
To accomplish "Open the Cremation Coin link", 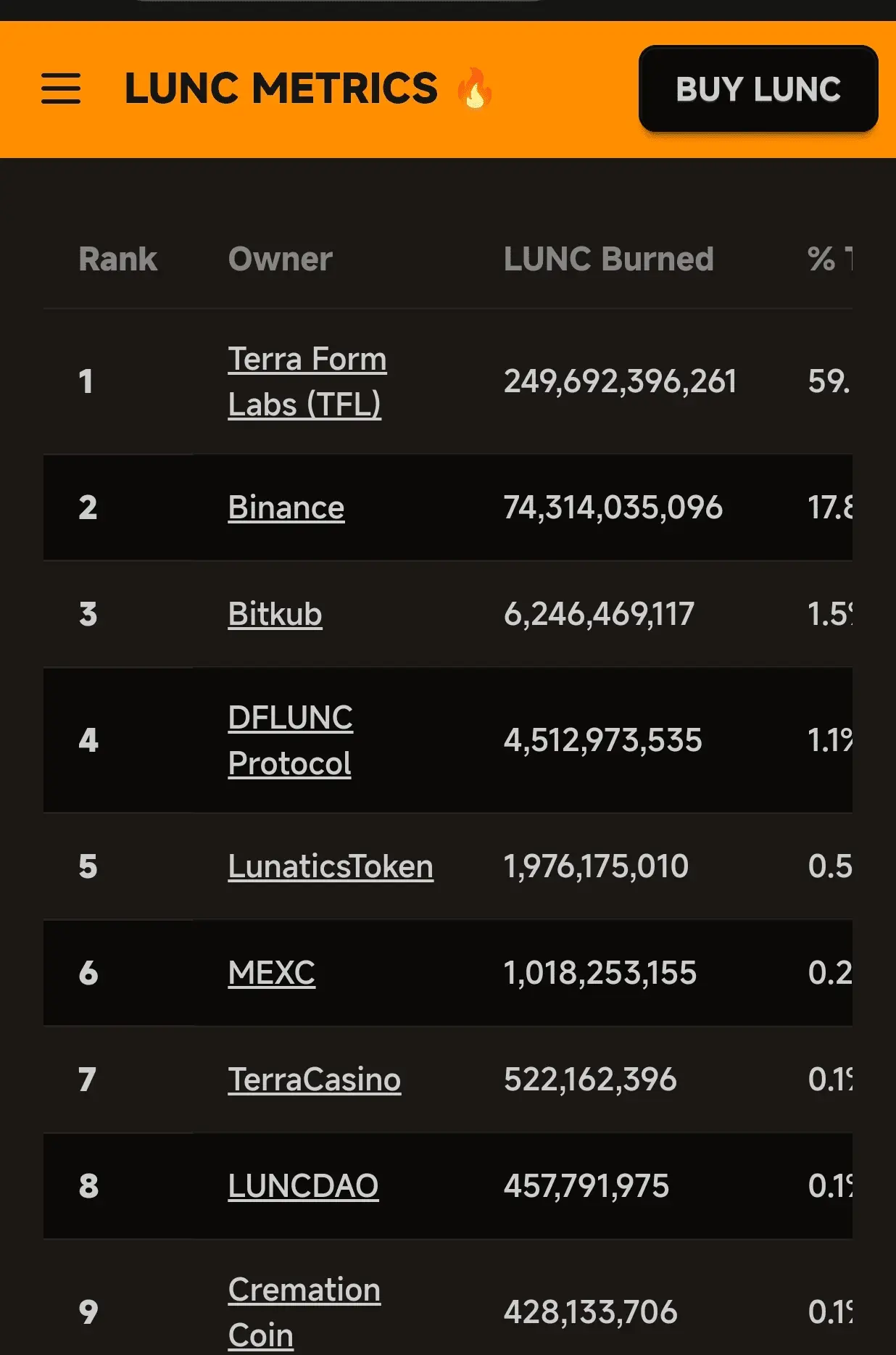I will pos(304,1312).
